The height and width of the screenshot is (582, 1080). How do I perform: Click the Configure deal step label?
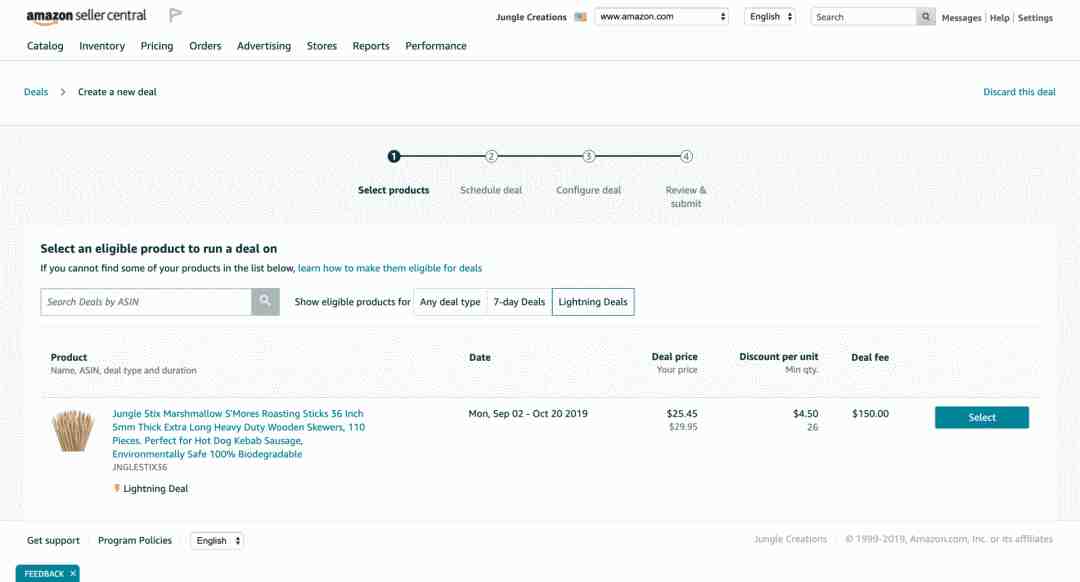click(x=588, y=190)
